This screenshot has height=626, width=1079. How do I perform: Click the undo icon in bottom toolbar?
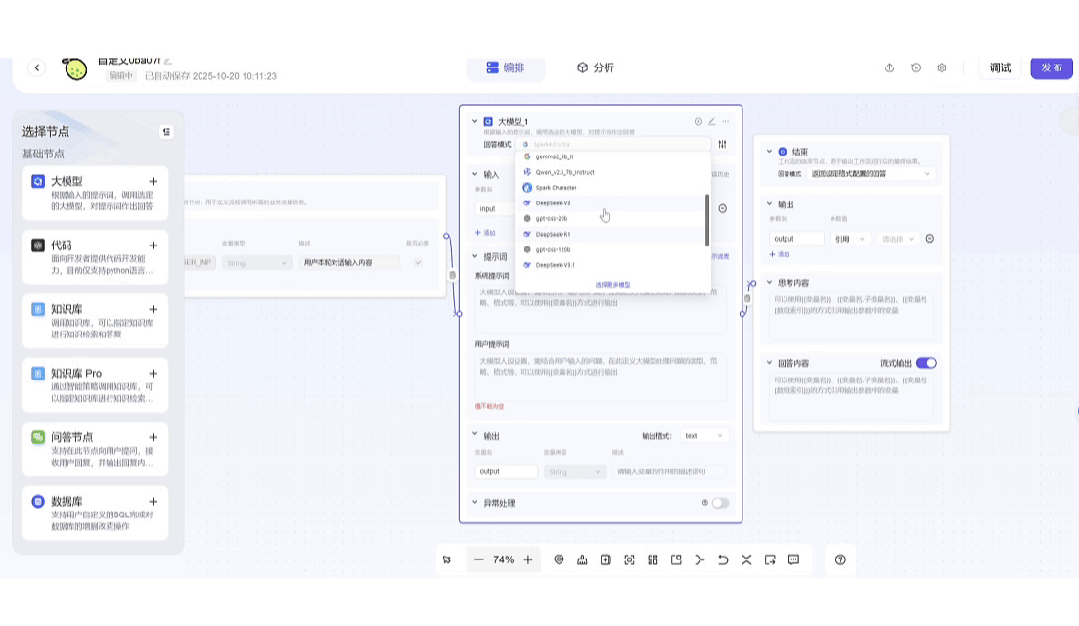point(723,560)
